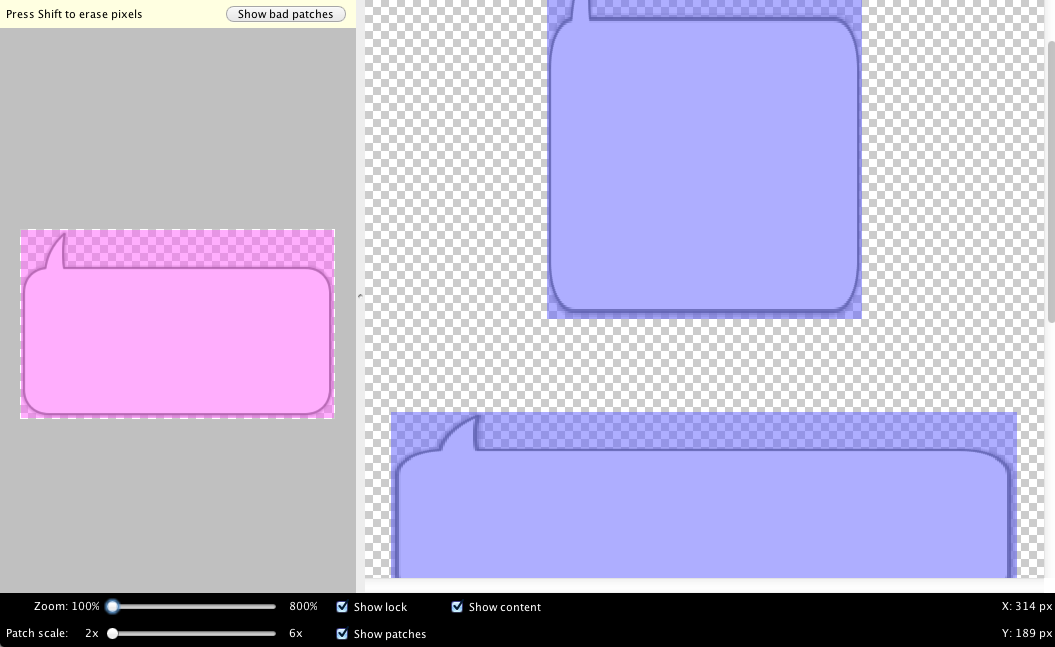Click the split-pane divider collapse arrow
Image resolution: width=1055 pixels, height=647 pixels.
pyautogui.click(x=360, y=296)
